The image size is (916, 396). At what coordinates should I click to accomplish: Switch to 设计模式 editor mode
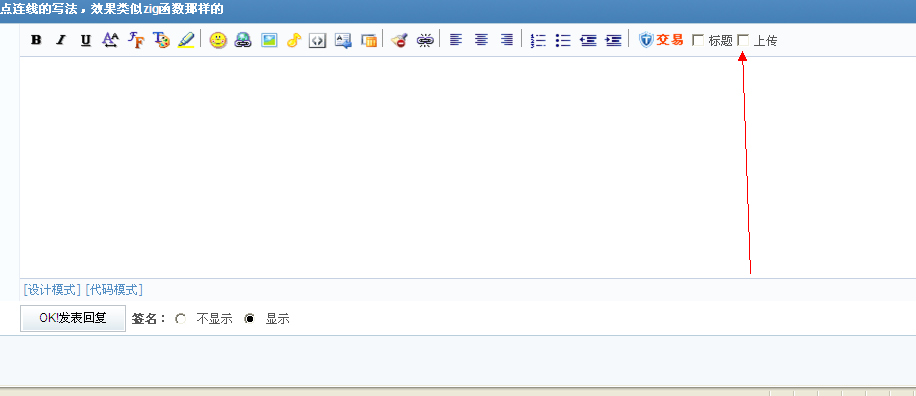[x=52, y=290]
